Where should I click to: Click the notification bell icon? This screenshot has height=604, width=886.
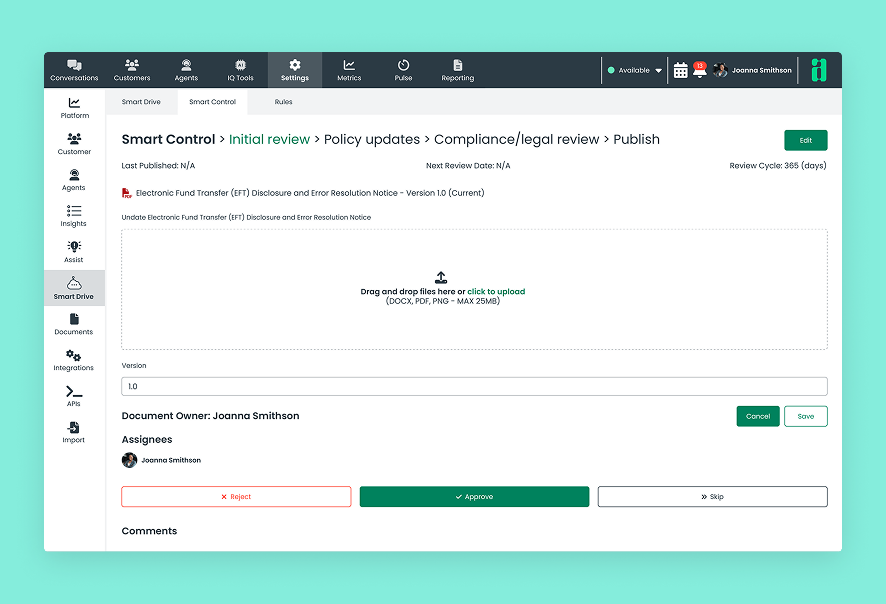coord(700,70)
